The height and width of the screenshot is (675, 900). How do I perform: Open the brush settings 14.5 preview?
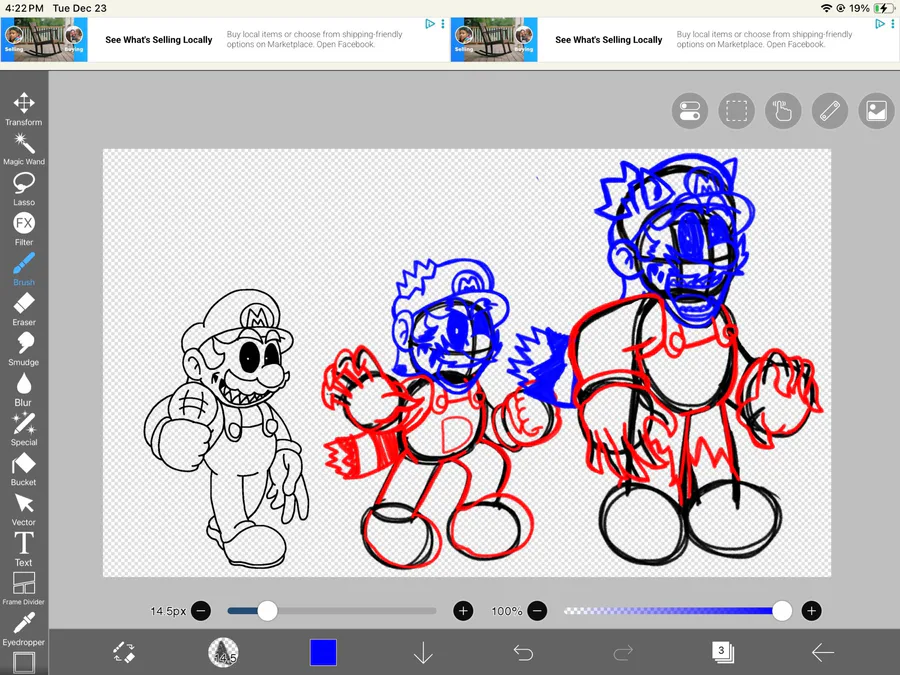(x=223, y=653)
